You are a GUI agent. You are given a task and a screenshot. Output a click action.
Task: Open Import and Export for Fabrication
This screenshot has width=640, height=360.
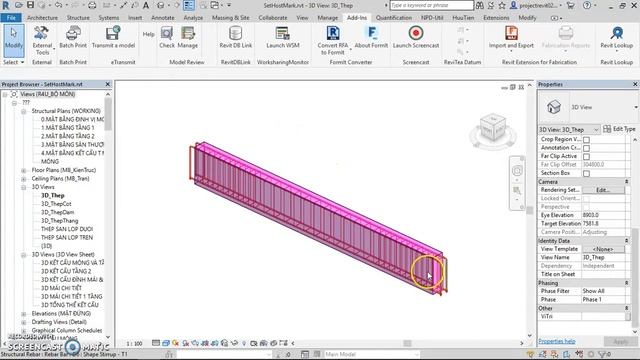[x=511, y=38]
